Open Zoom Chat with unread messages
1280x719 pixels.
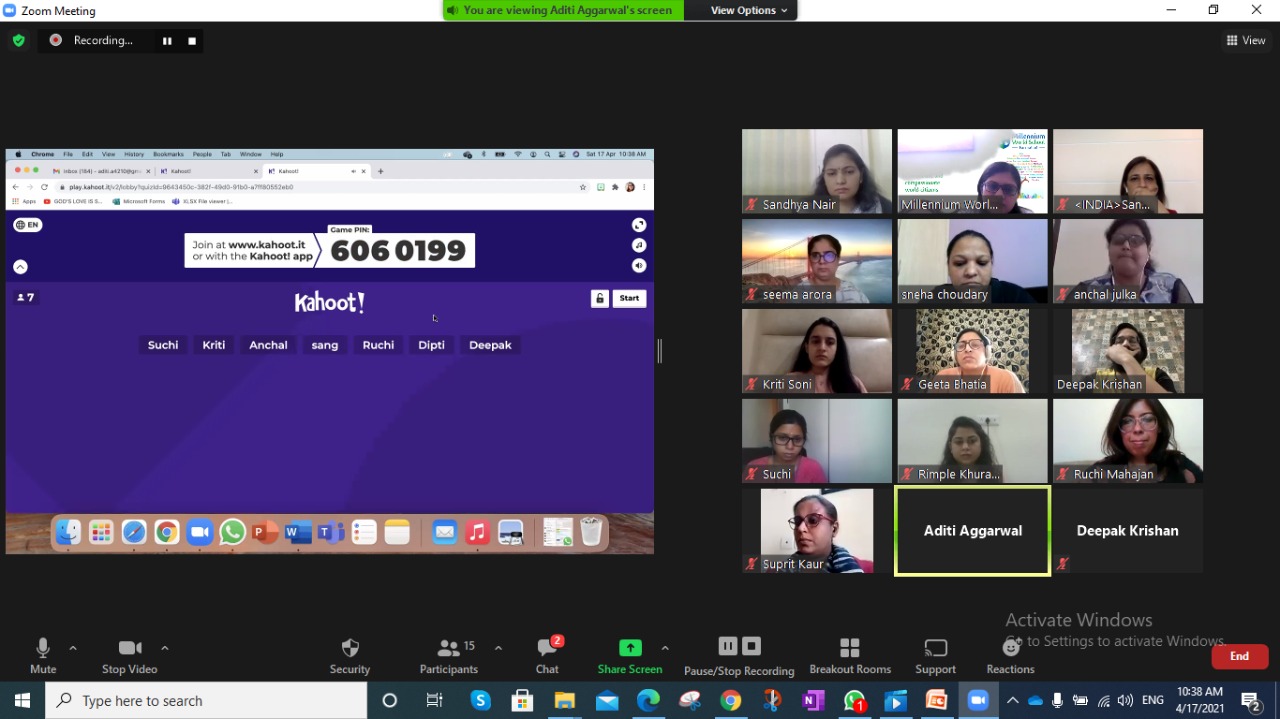tap(547, 656)
